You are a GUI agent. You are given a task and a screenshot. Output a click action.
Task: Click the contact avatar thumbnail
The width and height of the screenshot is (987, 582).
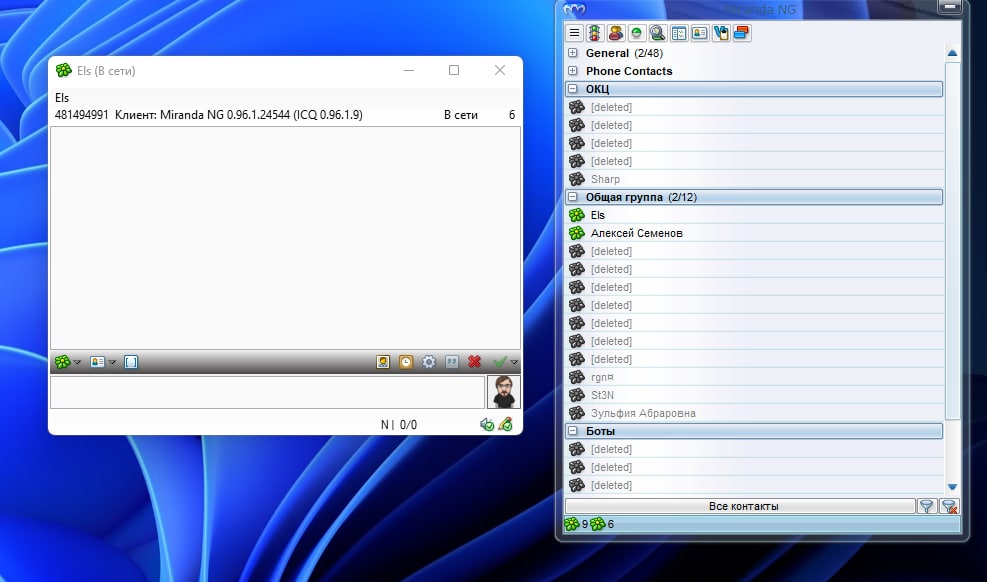click(504, 392)
